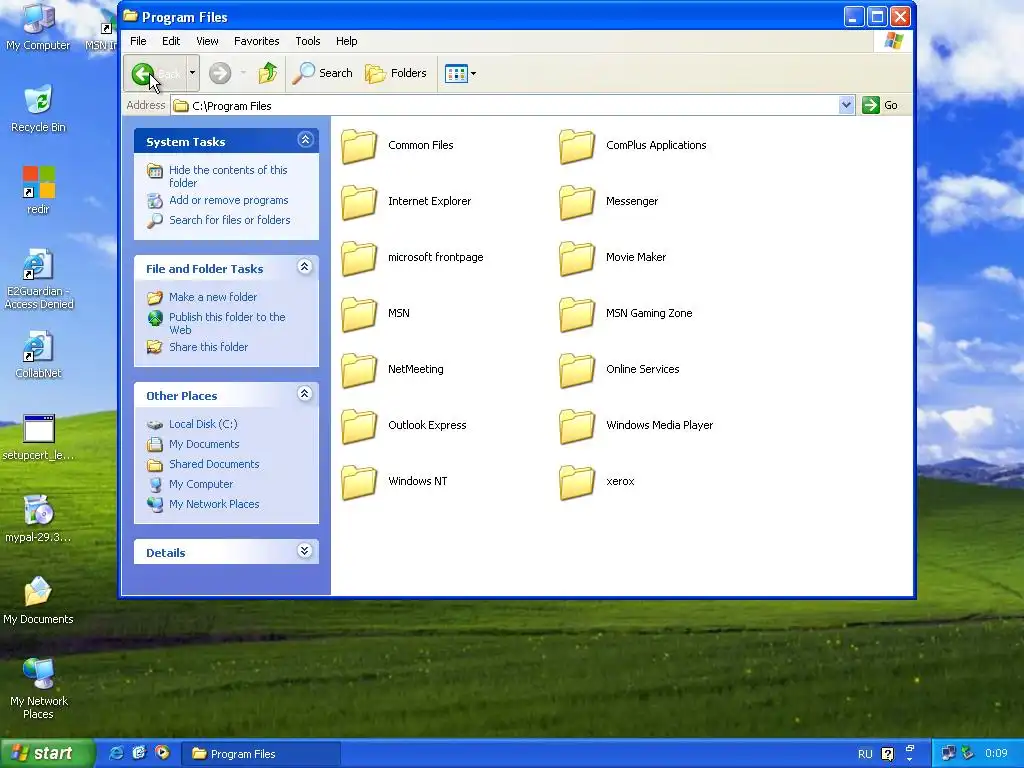Click the RU language indicator

865,754
